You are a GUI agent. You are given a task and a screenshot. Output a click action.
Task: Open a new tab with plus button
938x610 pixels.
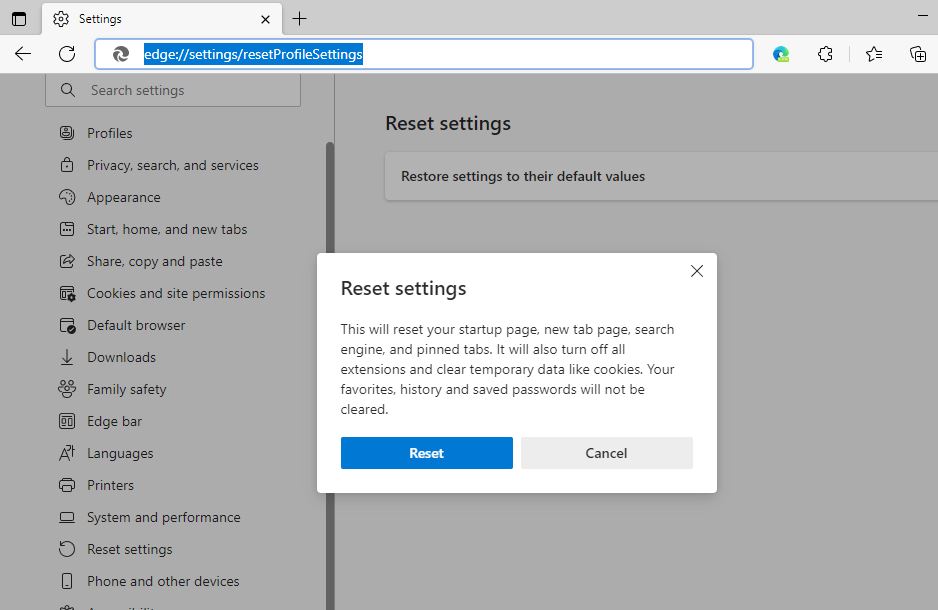299,19
